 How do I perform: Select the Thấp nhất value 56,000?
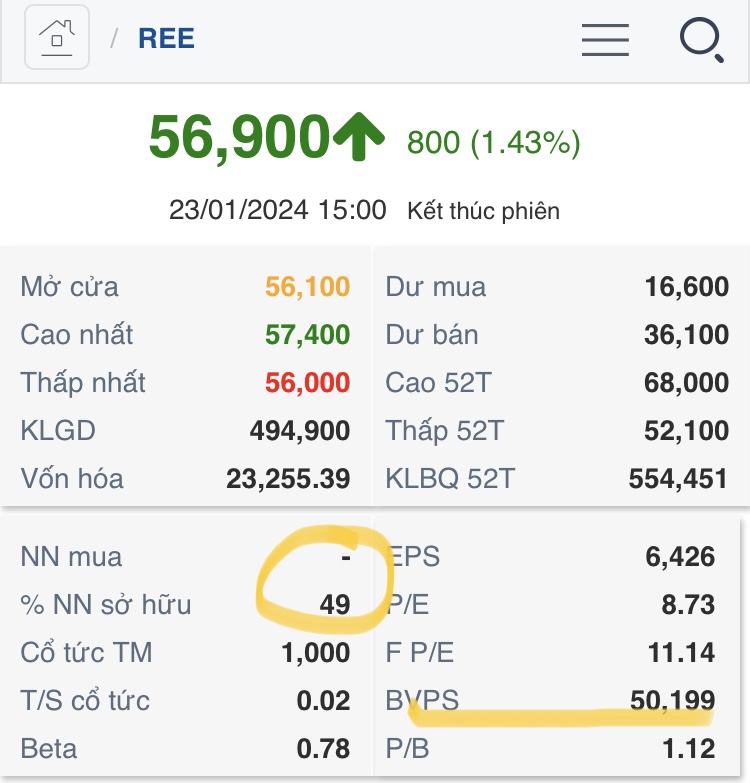coord(307,383)
